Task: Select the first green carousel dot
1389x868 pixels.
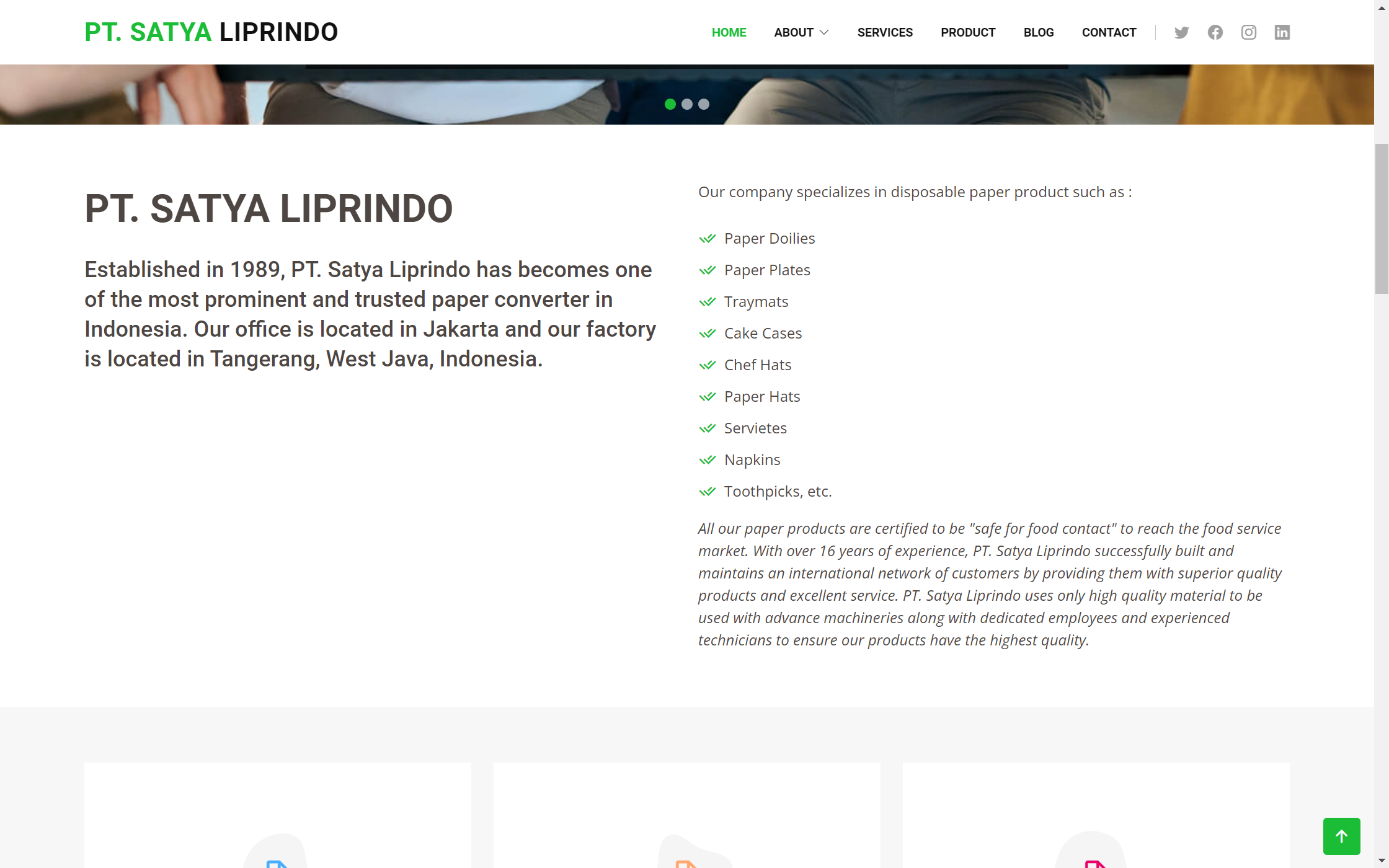Action: [670, 104]
